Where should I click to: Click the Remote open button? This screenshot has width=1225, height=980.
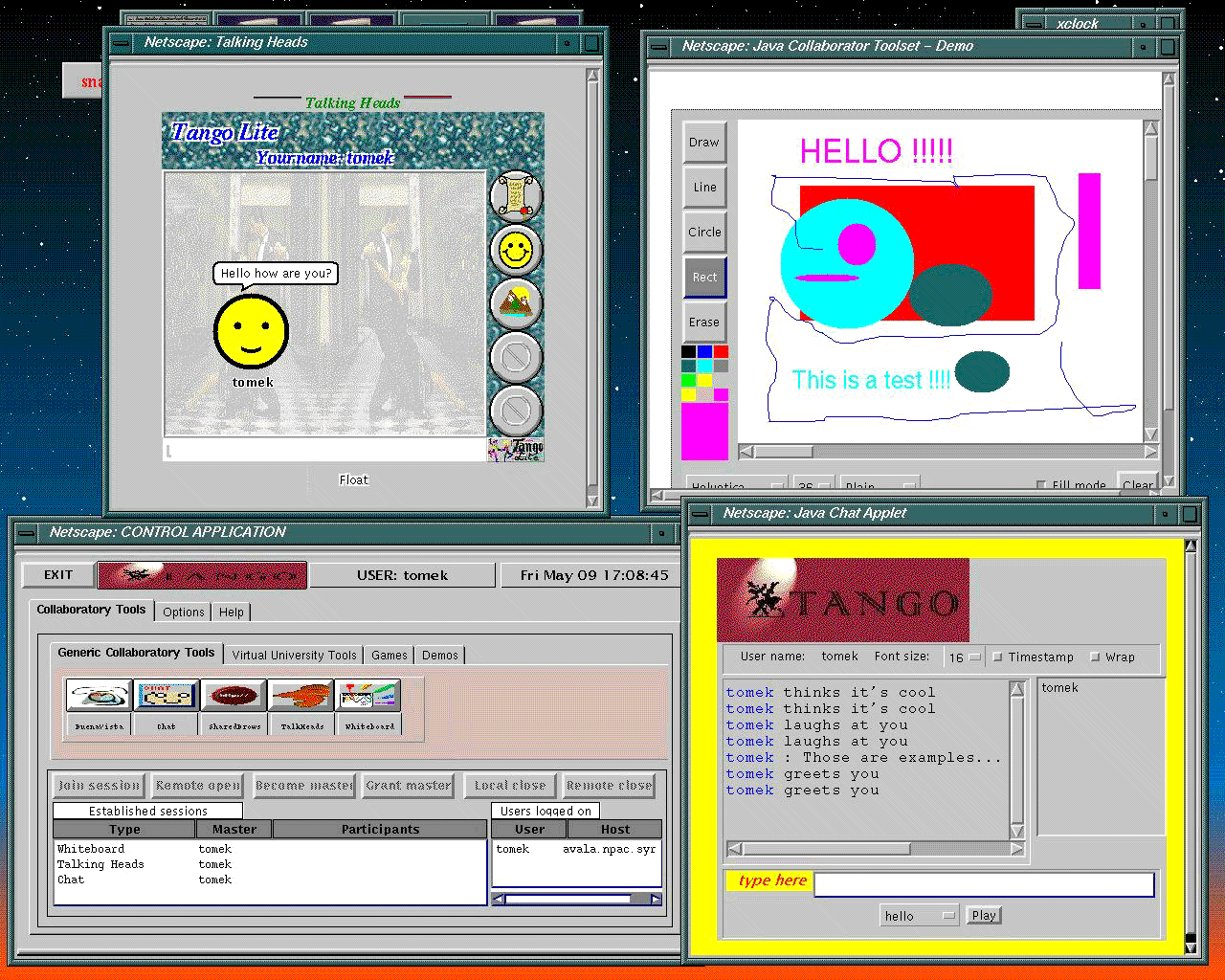(x=198, y=786)
